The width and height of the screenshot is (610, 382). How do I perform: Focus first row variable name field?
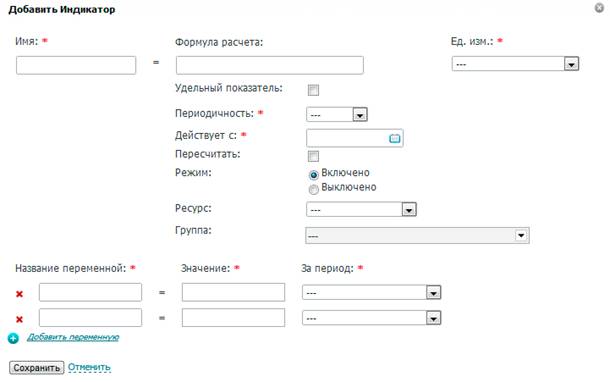click(90, 292)
